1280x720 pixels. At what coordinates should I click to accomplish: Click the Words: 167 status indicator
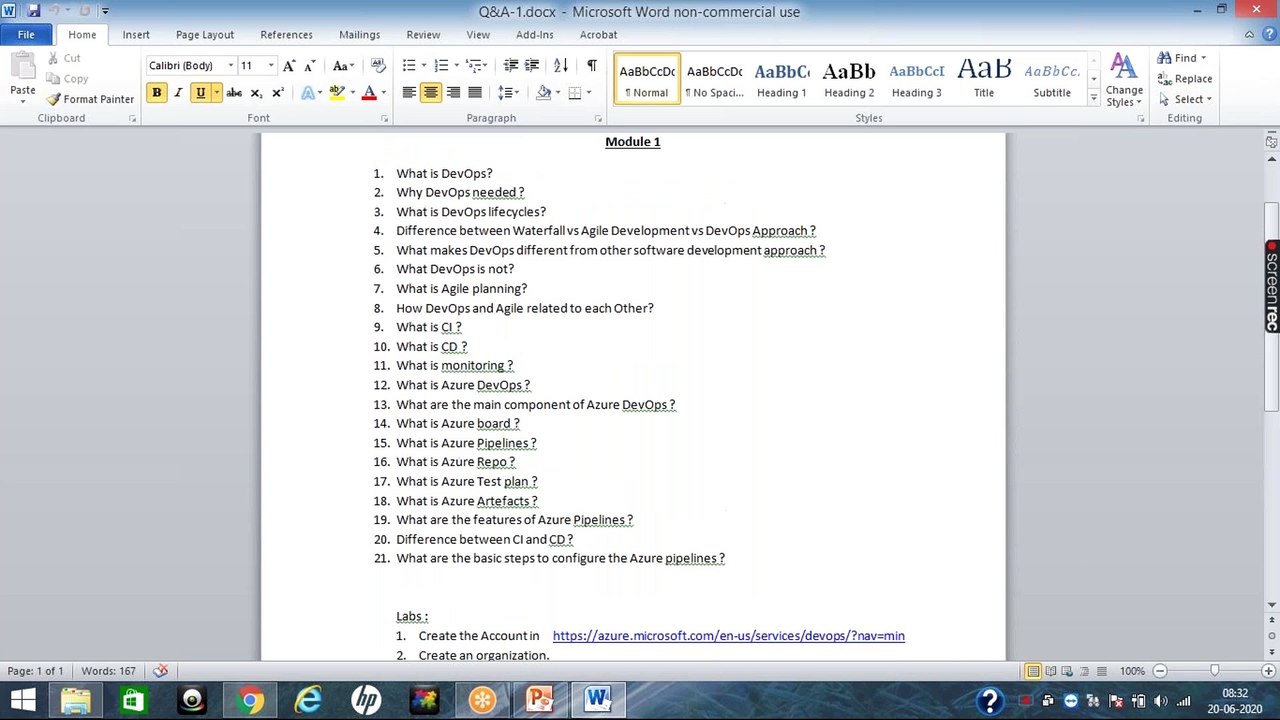point(108,671)
